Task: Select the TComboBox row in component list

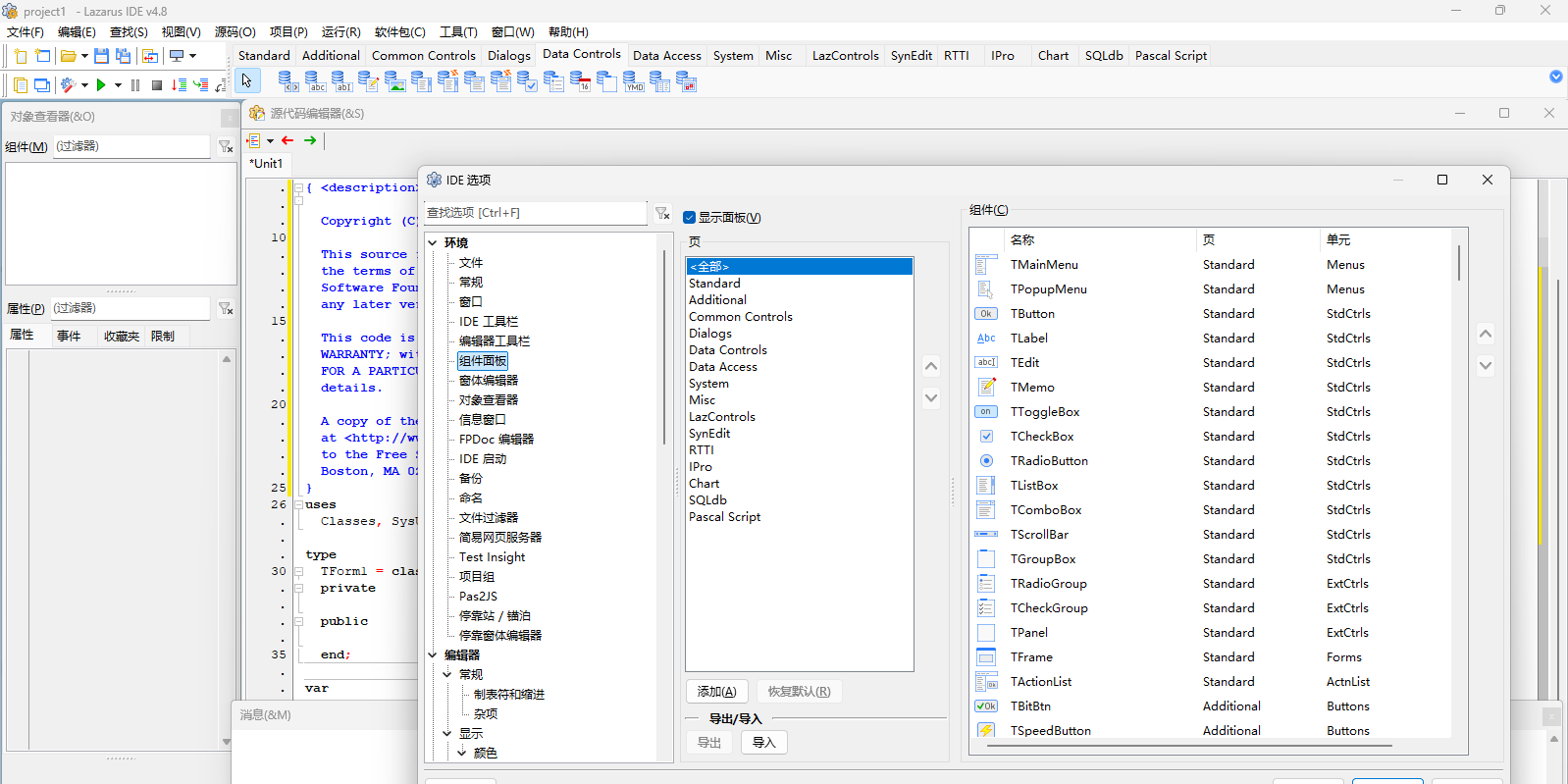Action: click(1212, 510)
